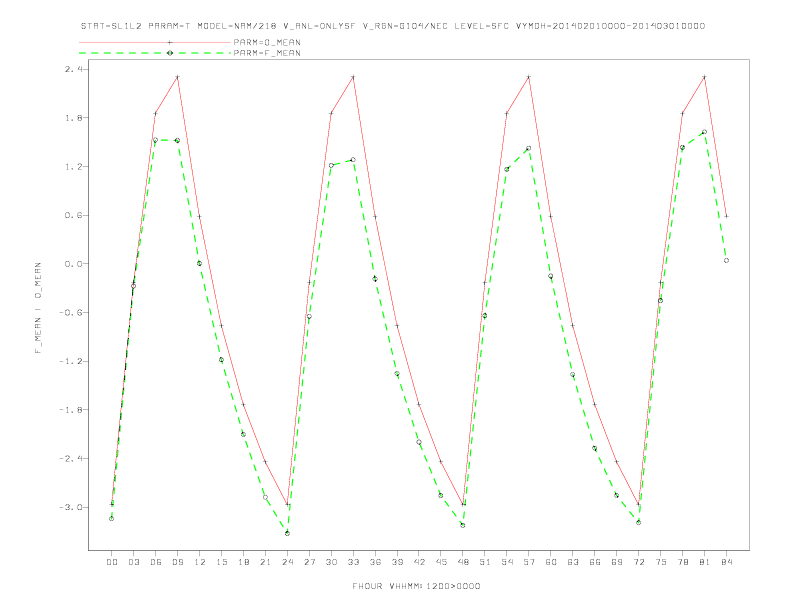792x612 pixels.
Task: Select the O_MEAN peak marker at hour 09
Action: click(177, 77)
